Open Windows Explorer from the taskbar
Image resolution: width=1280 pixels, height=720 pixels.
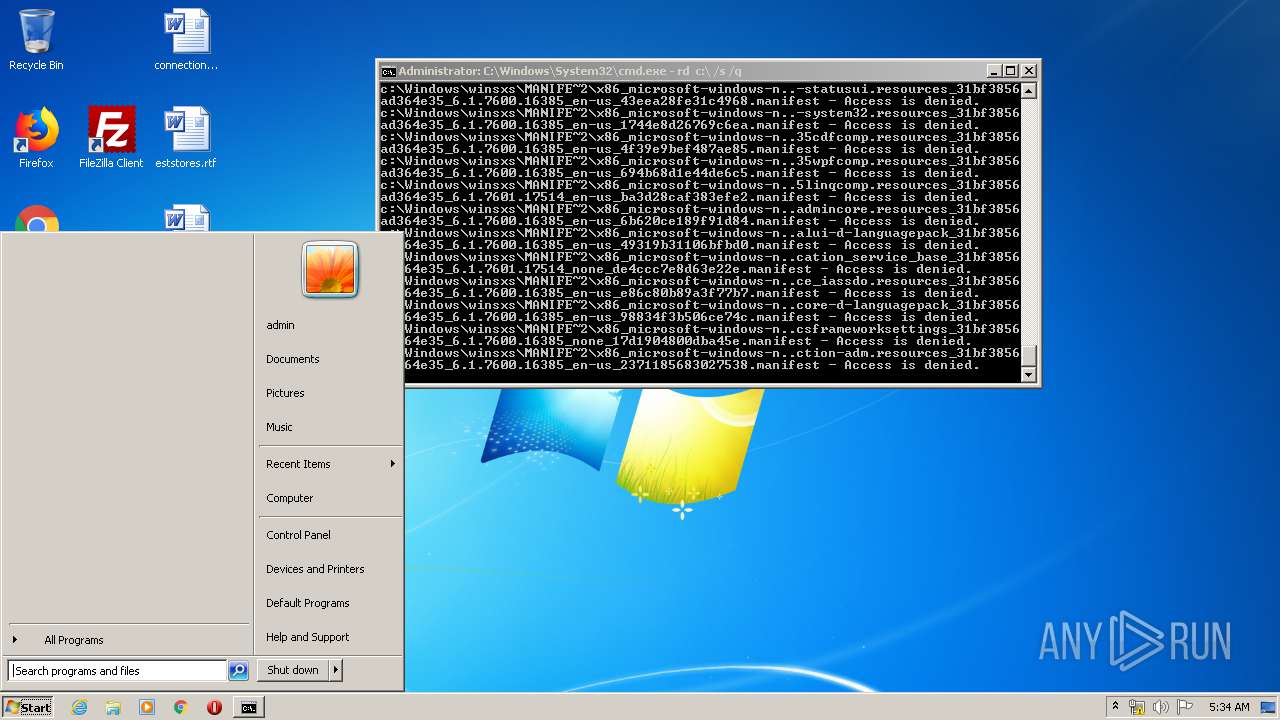pyautogui.click(x=113, y=707)
